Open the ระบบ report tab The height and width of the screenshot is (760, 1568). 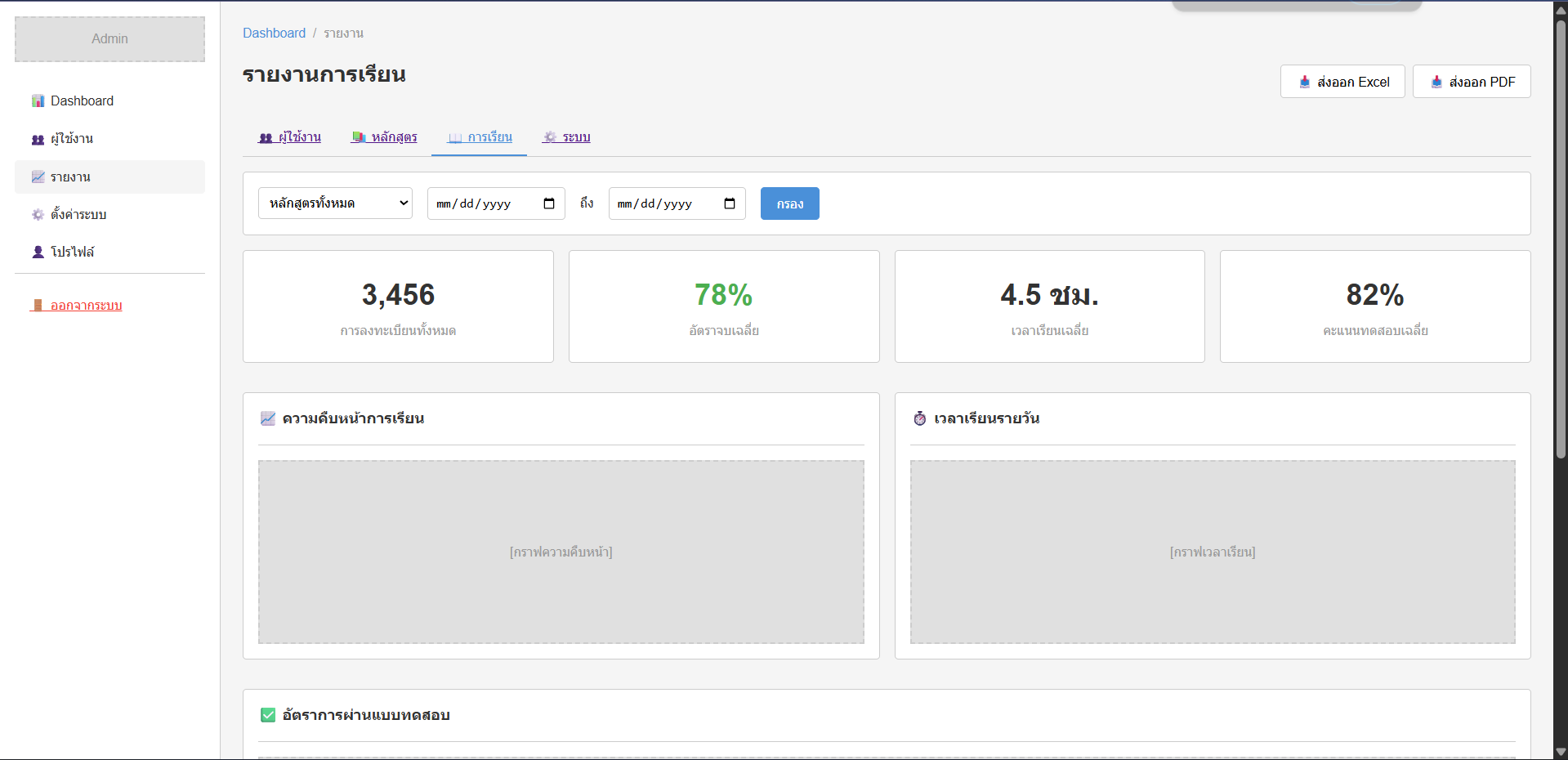coord(566,137)
